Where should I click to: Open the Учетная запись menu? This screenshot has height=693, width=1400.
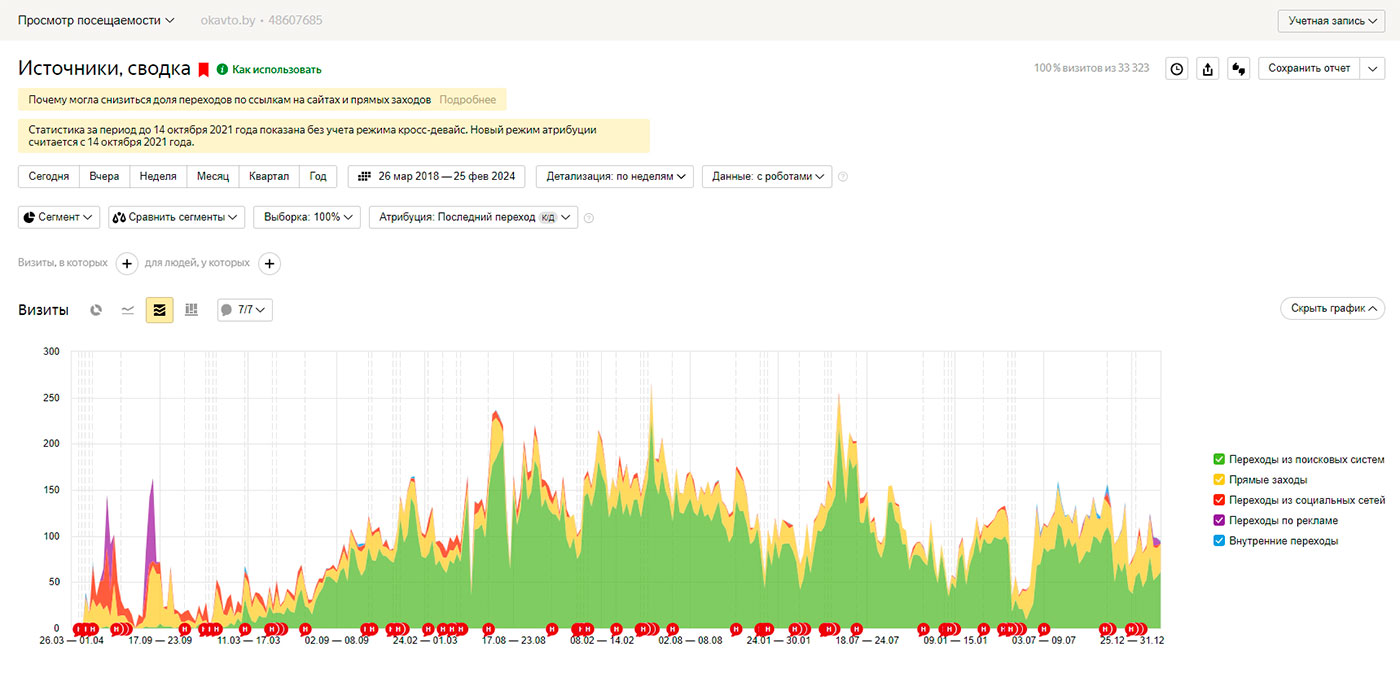click(x=1331, y=21)
